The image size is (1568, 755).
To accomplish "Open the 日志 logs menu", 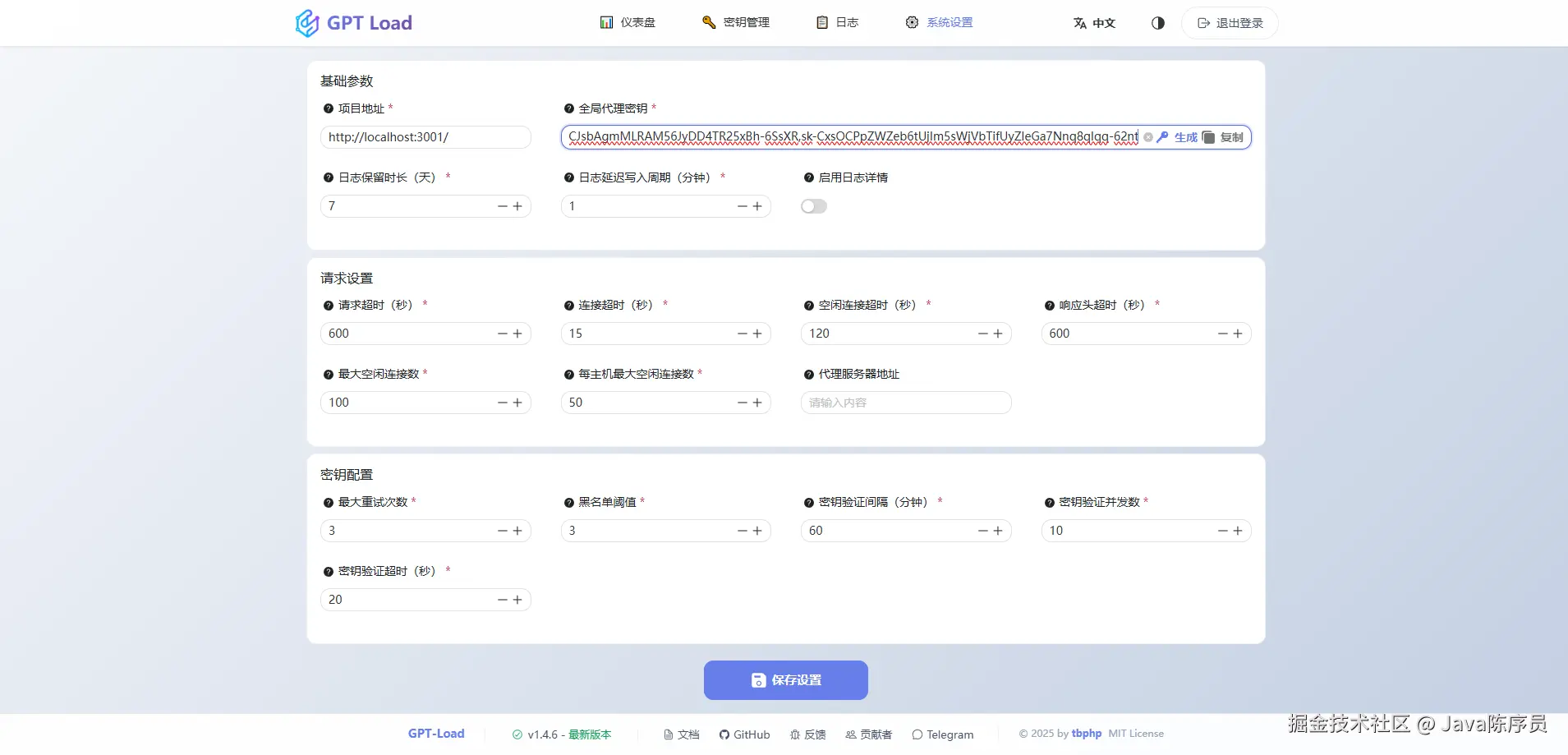I will click(x=837, y=23).
